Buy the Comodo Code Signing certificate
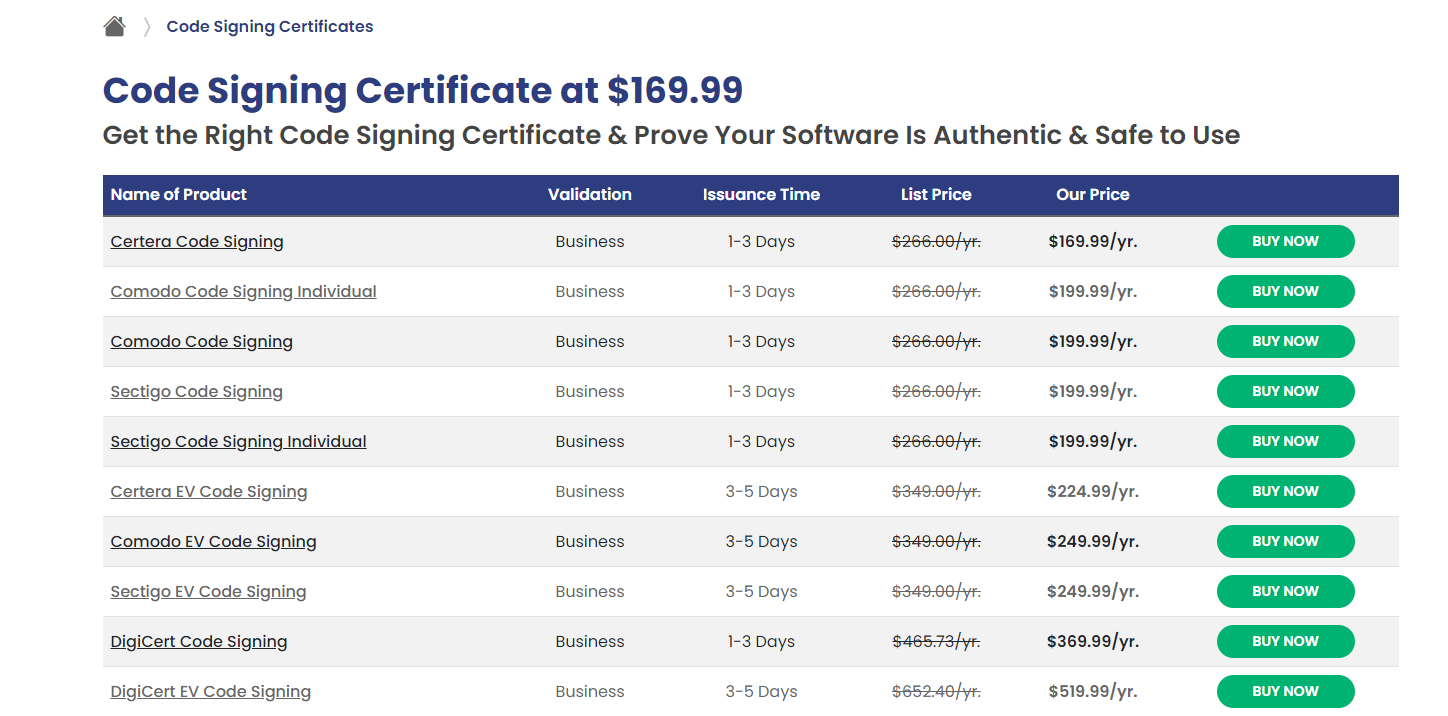Screen dimensions: 1448x716 coord(1285,341)
